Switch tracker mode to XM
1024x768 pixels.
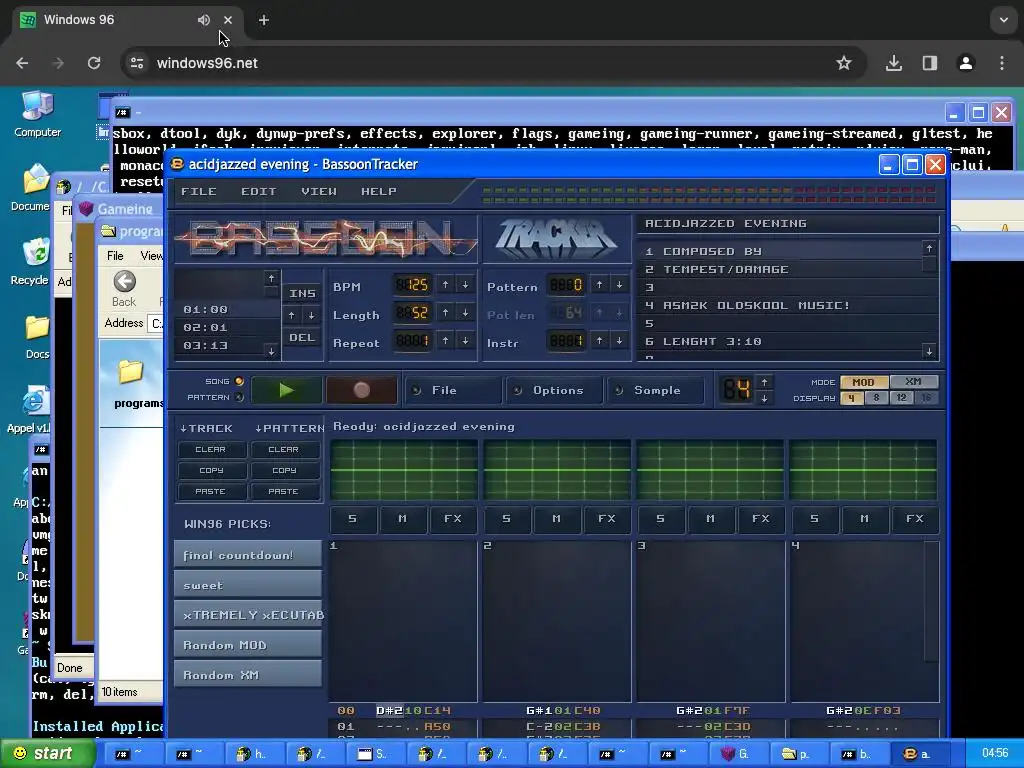point(913,382)
